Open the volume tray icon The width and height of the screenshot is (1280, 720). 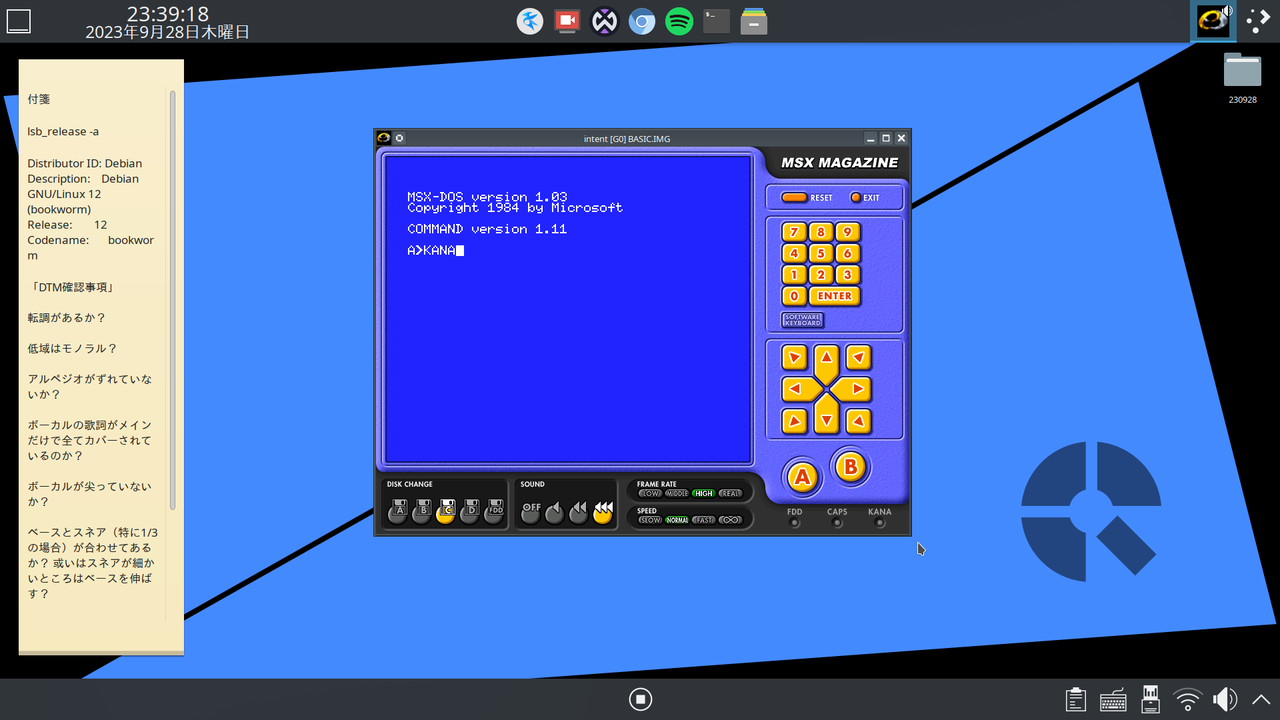1224,699
